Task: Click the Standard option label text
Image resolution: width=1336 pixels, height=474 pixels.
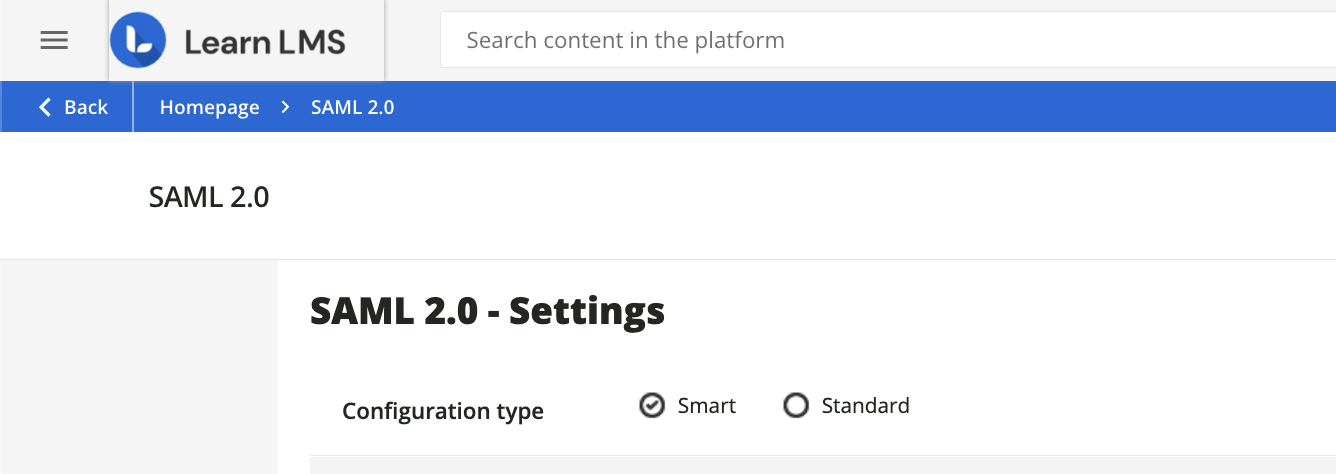Action: coord(865,406)
